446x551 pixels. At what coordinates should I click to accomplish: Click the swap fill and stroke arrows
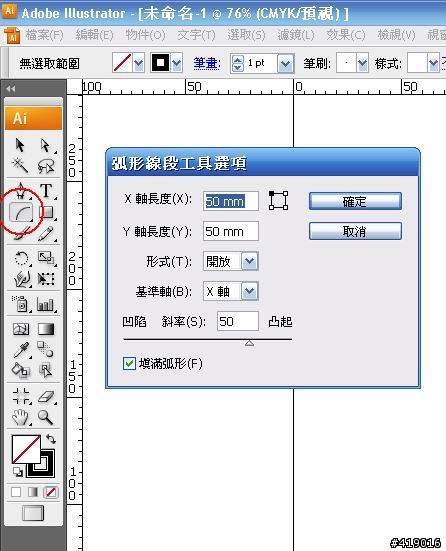click(x=51, y=439)
